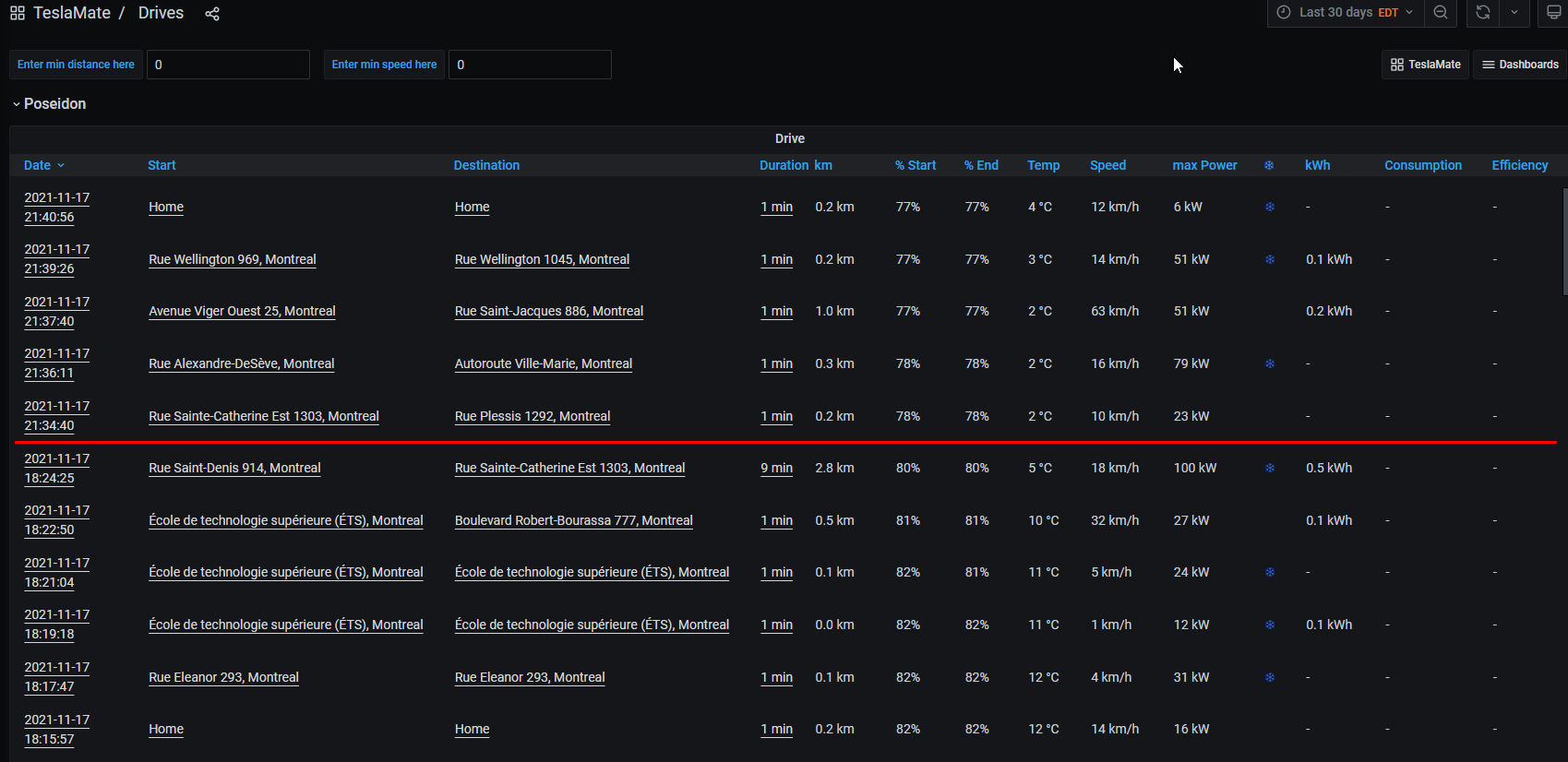This screenshot has height=762, width=1568.
Task: Open start address Rue Wellington 969, Montreal
Action: [x=233, y=259]
